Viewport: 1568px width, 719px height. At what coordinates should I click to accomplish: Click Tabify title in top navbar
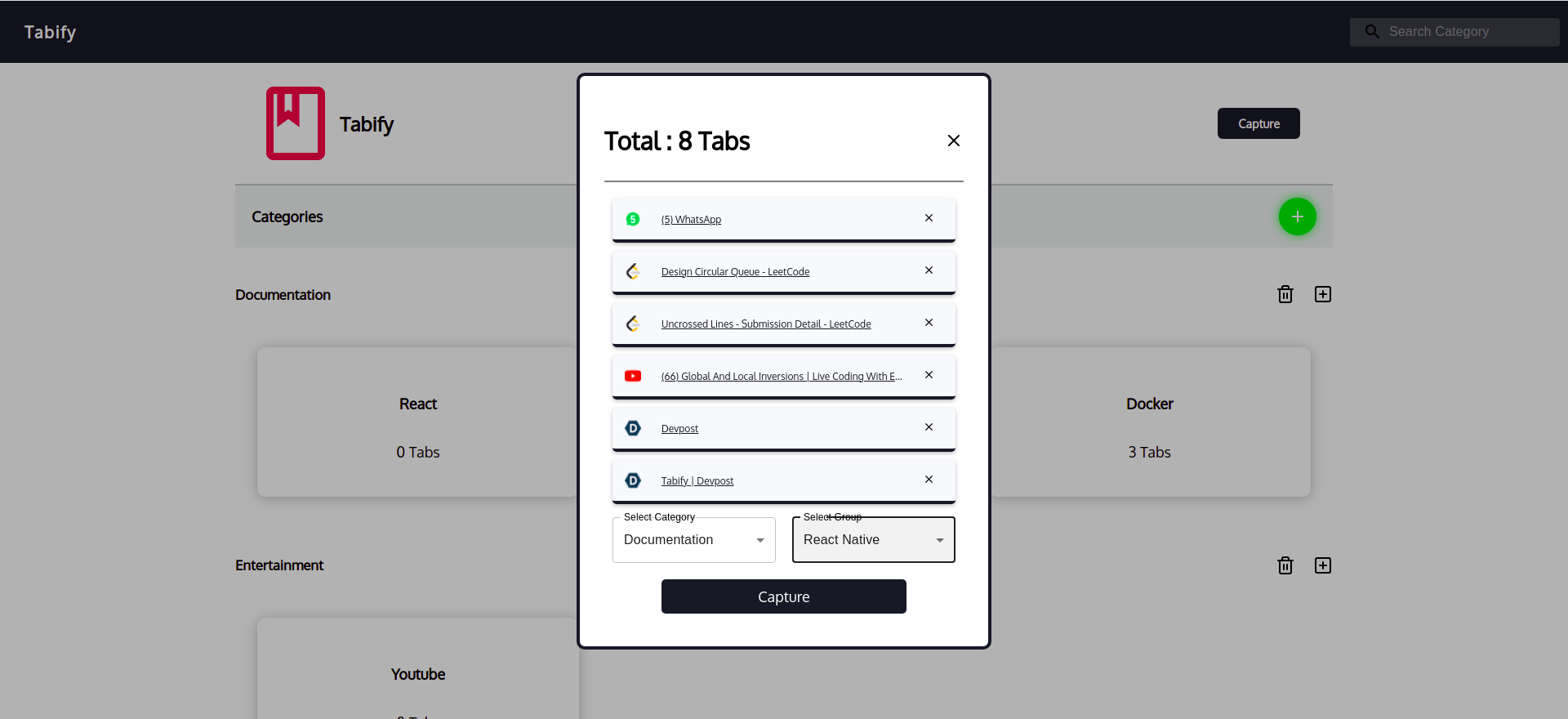coord(50,32)
